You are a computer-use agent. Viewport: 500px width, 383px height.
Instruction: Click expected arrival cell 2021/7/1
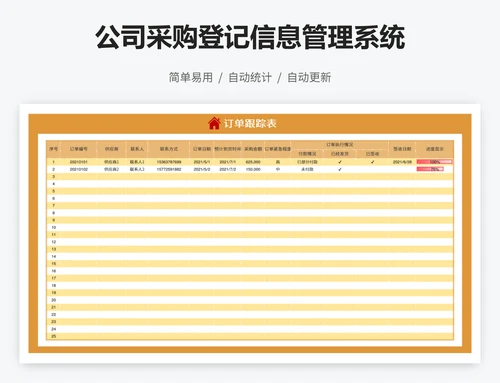coord(228,162)
